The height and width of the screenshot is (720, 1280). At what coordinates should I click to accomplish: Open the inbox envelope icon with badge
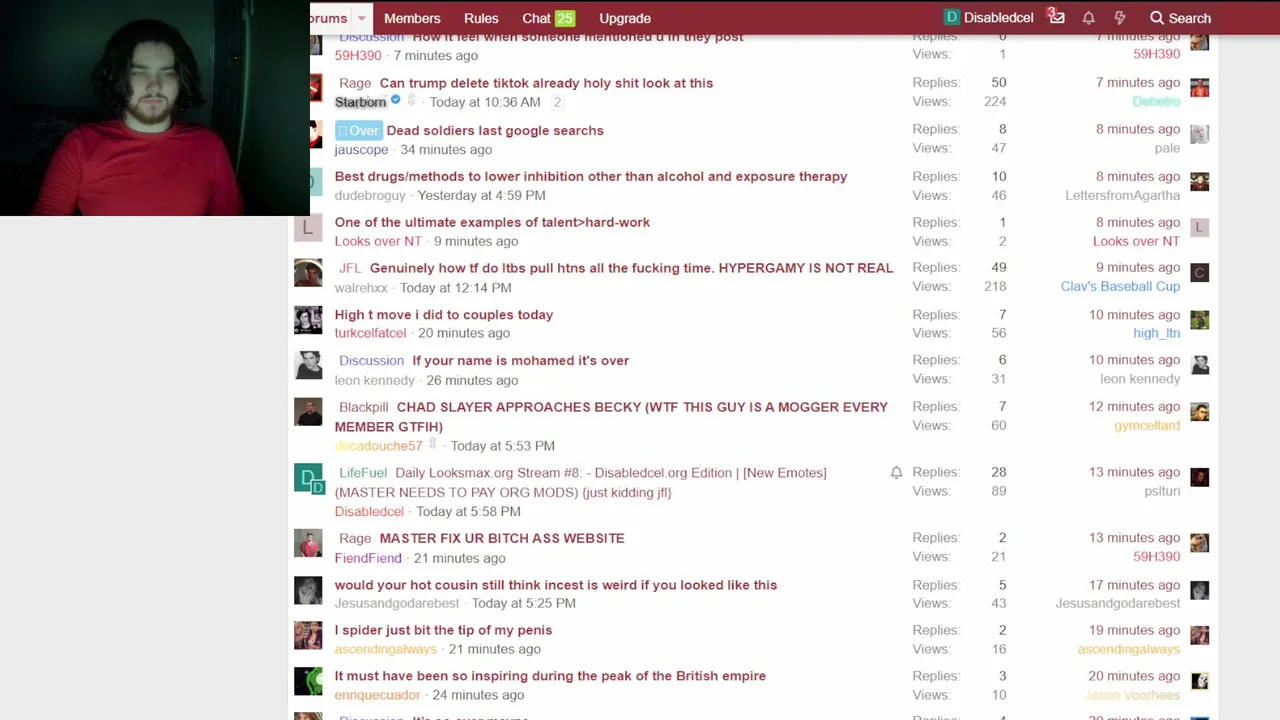click(x=1056, y=17)
